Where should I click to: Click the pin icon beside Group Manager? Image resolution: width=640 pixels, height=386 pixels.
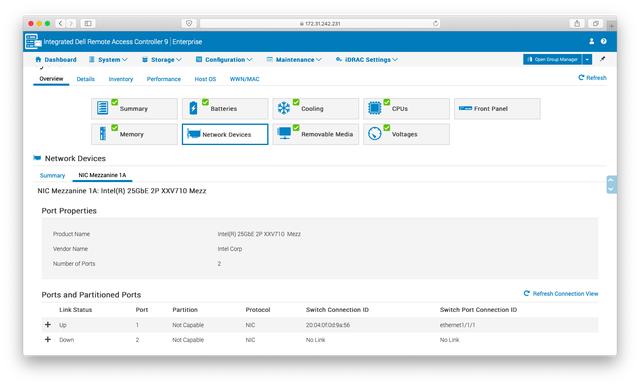coord(602,59)
